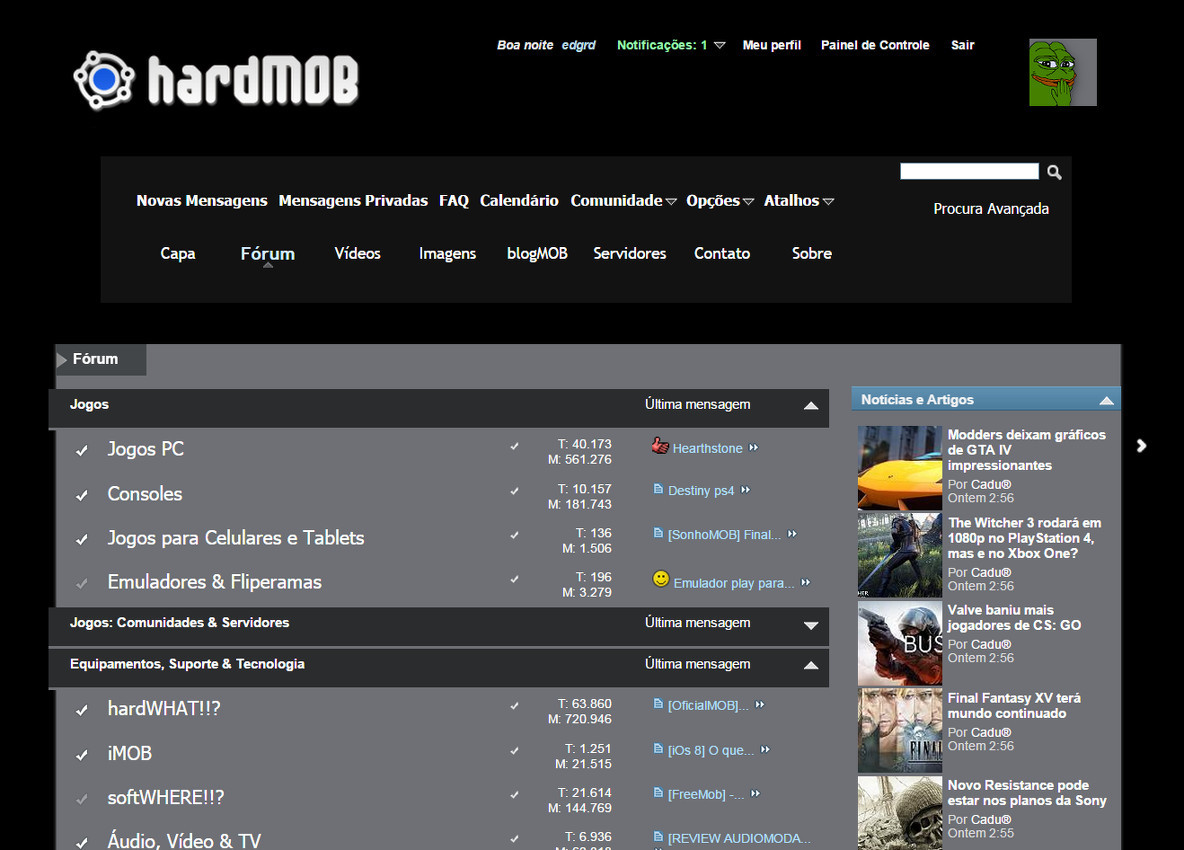Open Novas Mensagens

(x=202, y=201)
